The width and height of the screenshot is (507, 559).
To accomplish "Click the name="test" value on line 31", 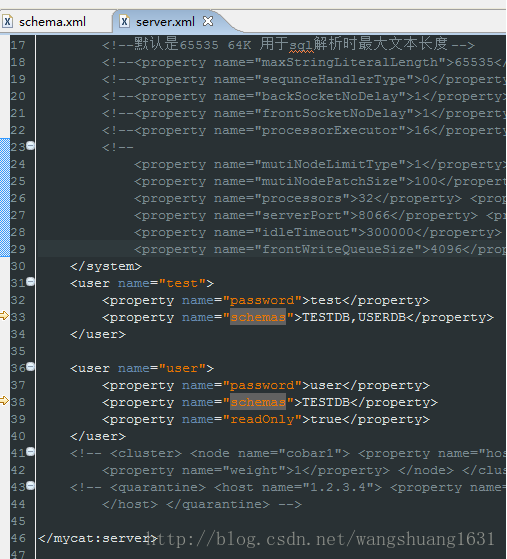I will tap(182, 283).
